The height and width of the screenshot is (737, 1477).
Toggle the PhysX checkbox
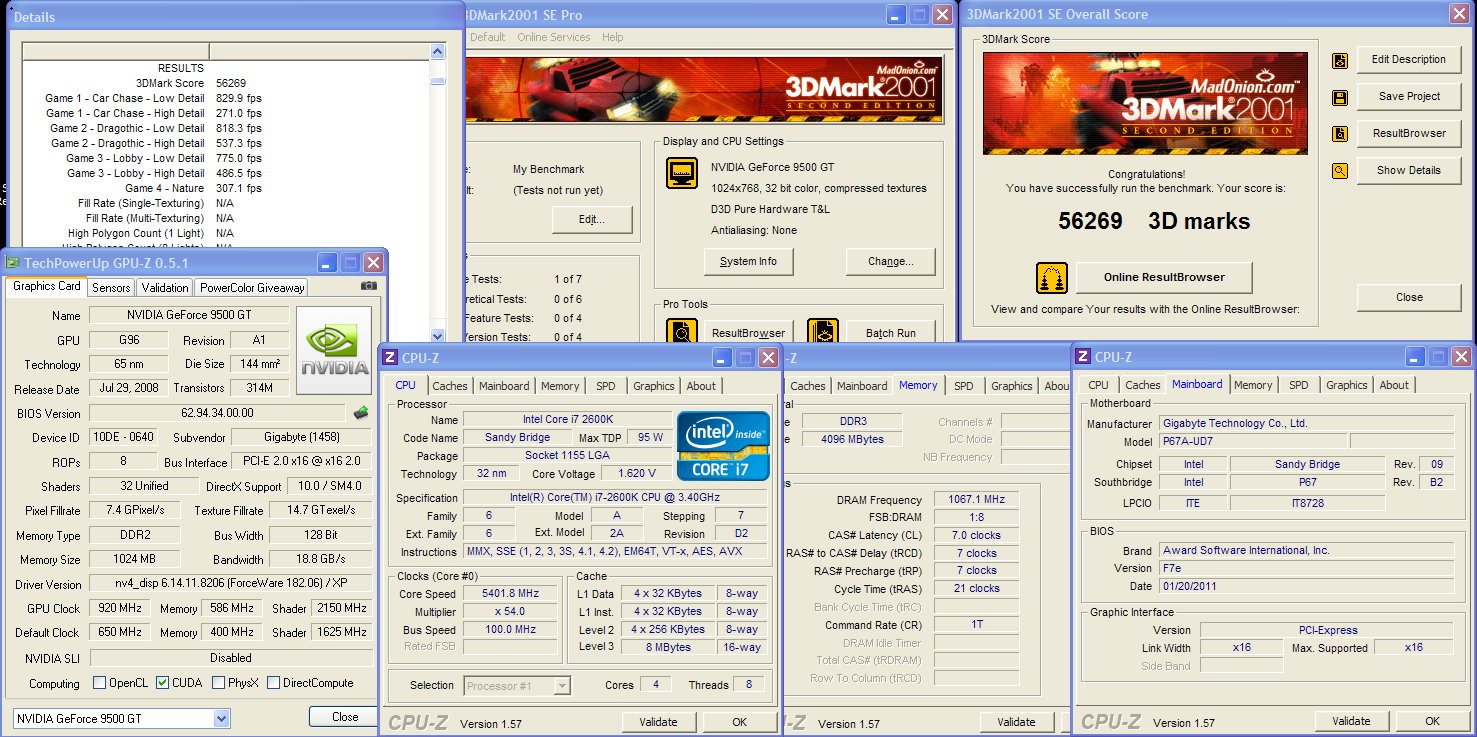pyautogui.click(x=219, y=683)
